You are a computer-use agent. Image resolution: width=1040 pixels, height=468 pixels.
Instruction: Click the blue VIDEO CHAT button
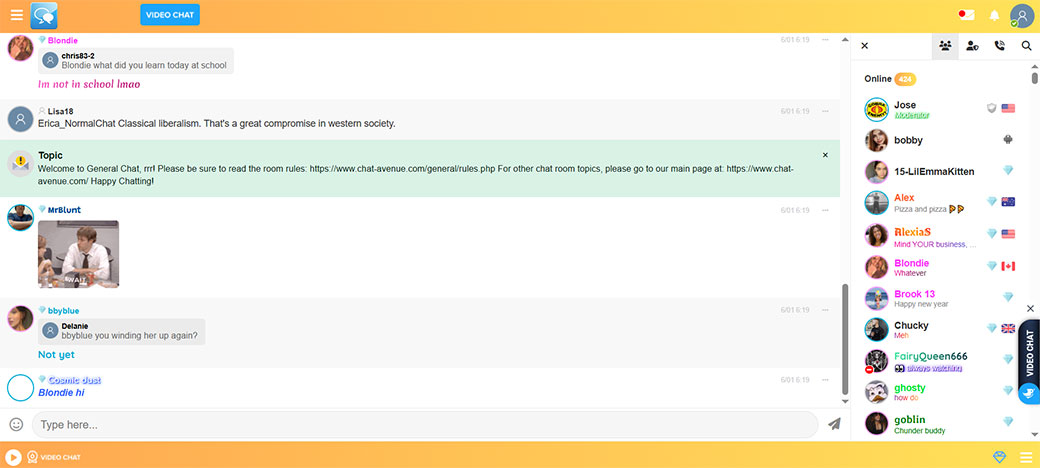(170, 15)
